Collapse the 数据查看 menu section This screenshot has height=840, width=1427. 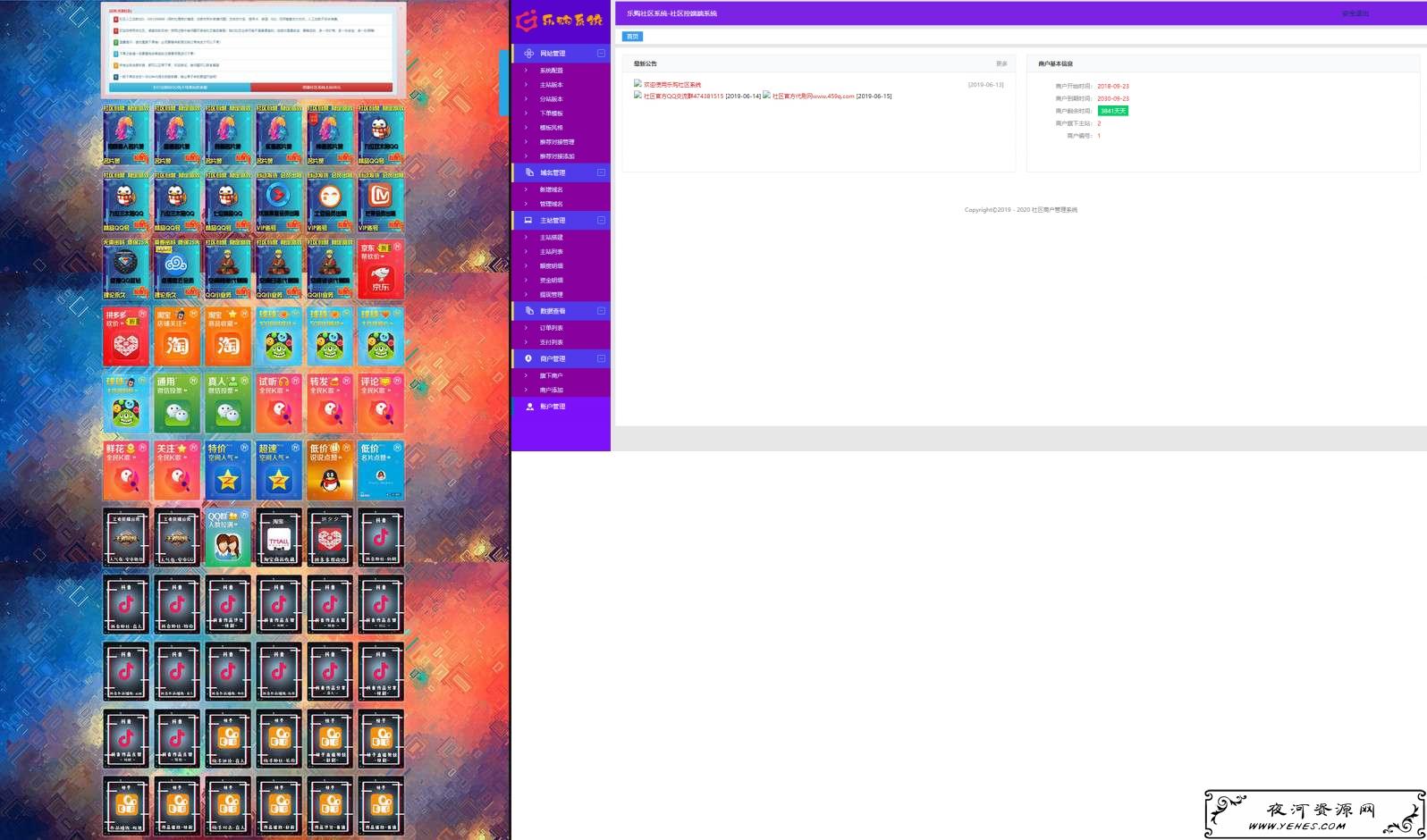pyautogui.click(x=601, y=311)
